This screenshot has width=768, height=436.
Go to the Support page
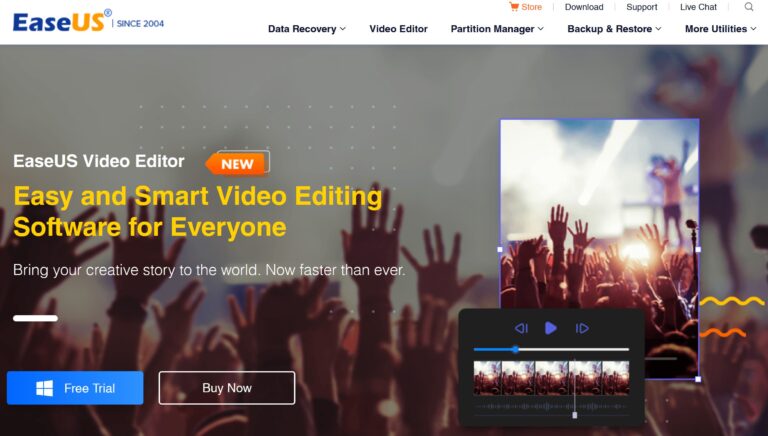click(x=642, y=7)
